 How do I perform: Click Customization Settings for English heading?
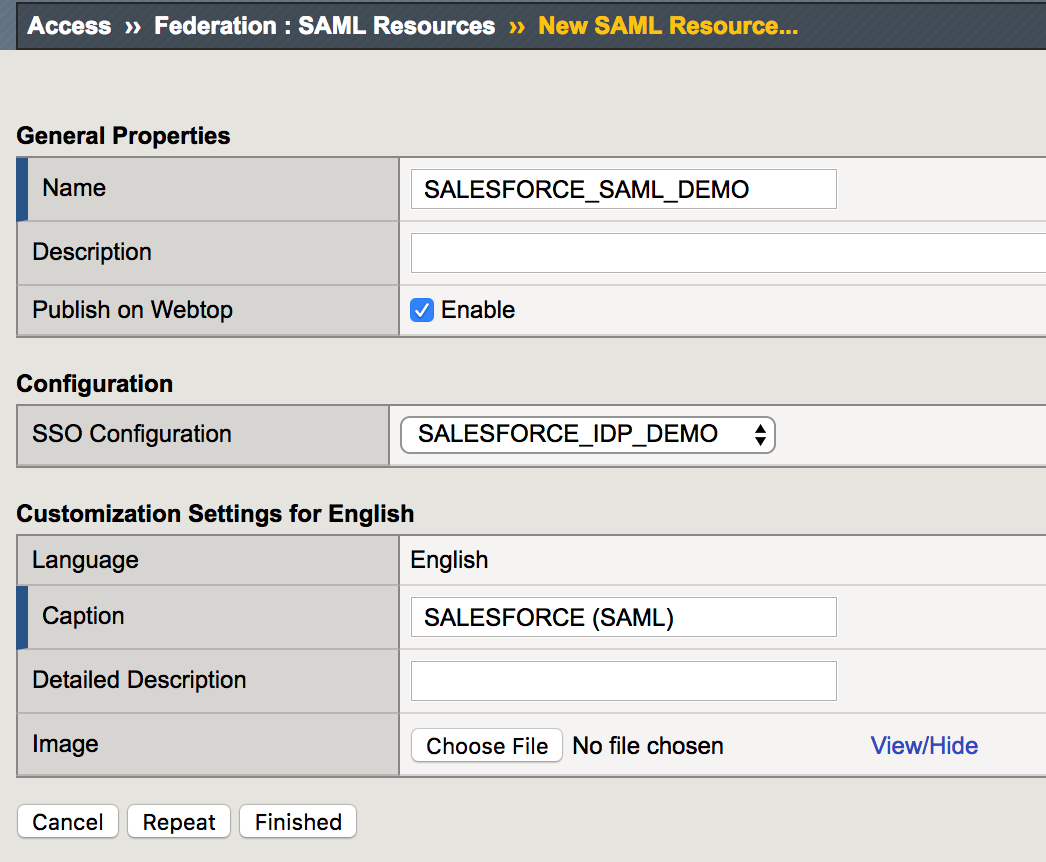215,514
